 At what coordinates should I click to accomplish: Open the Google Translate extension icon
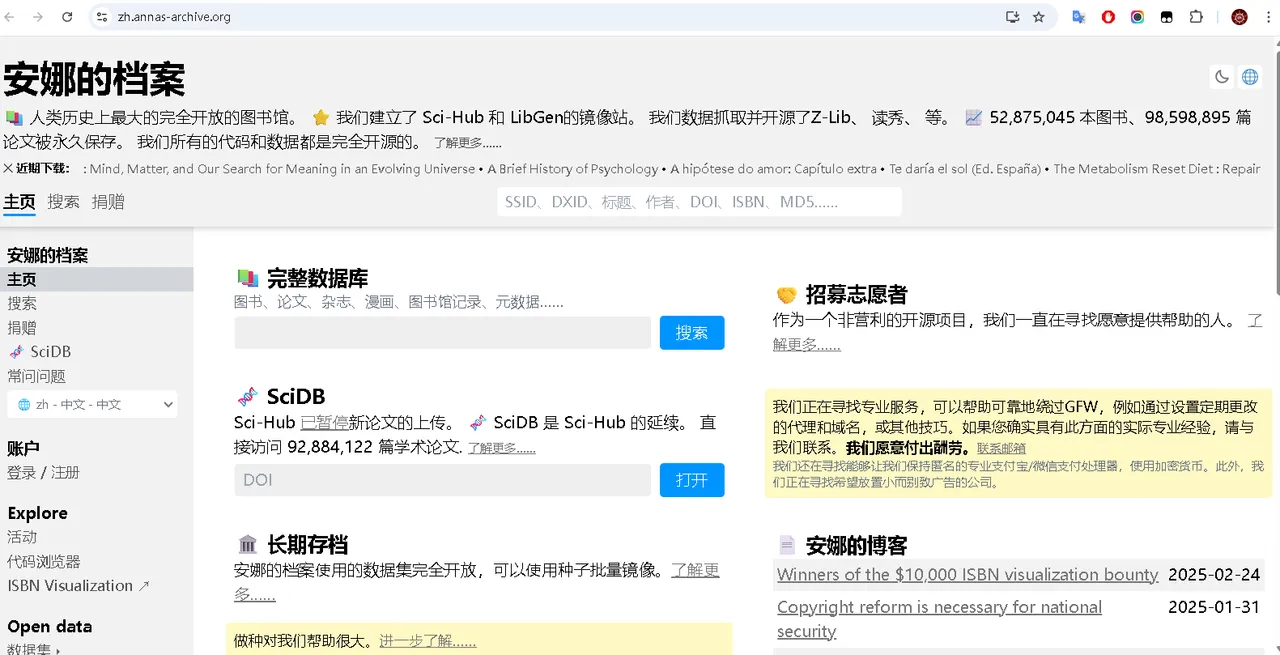(1079, 17)
